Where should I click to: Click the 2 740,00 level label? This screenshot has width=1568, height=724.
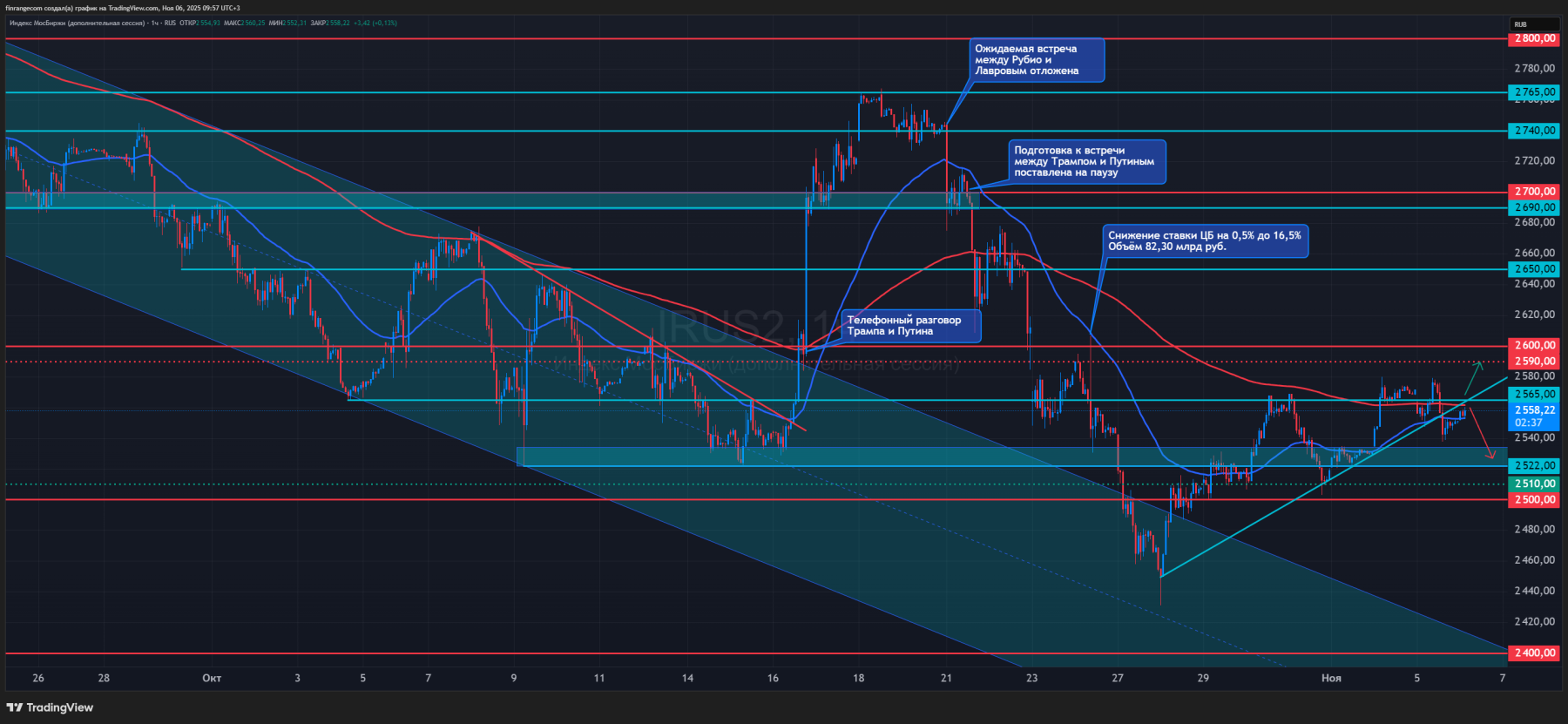(x=1534, y=131)
